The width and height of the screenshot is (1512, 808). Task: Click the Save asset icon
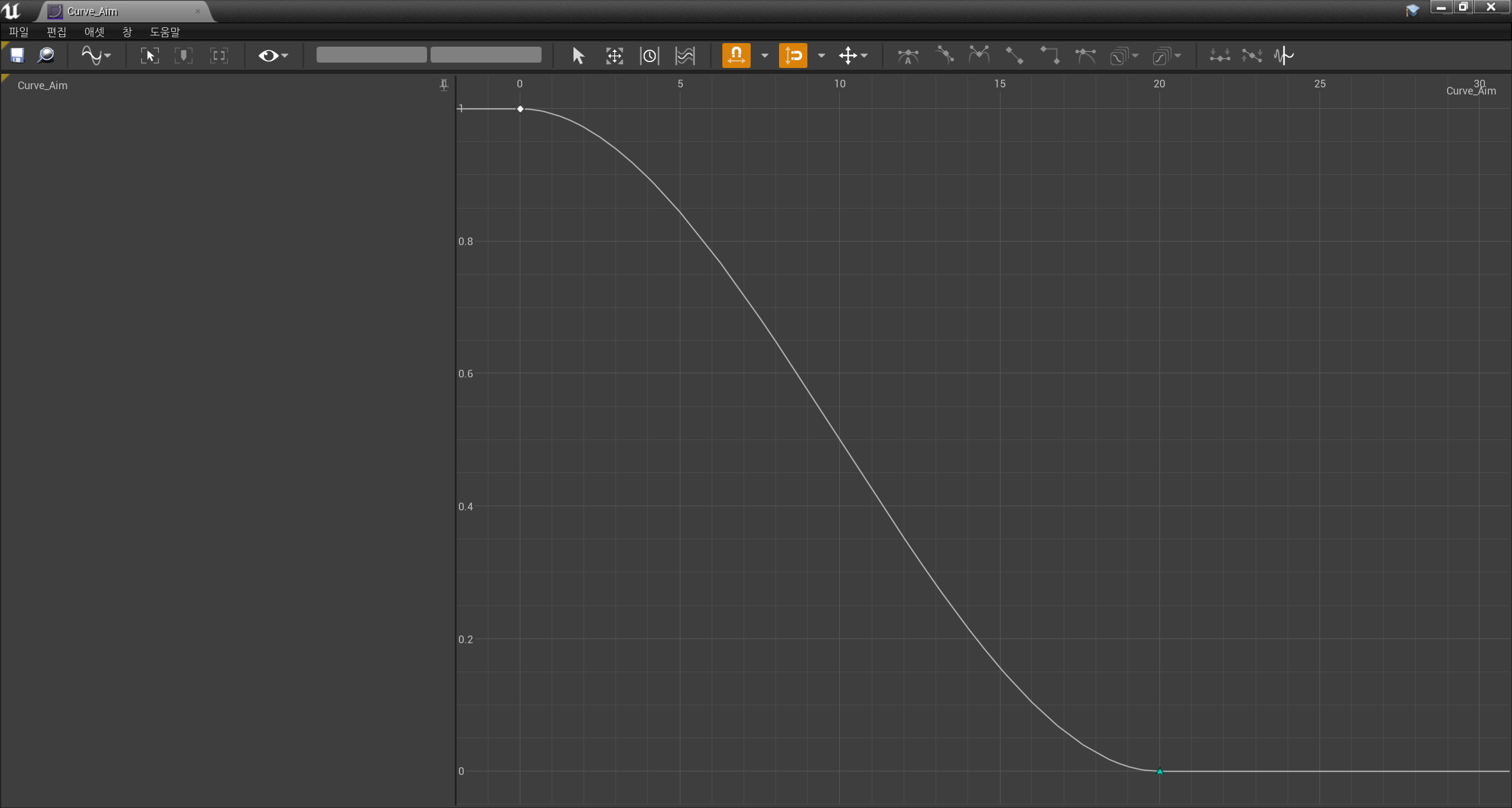17,56
